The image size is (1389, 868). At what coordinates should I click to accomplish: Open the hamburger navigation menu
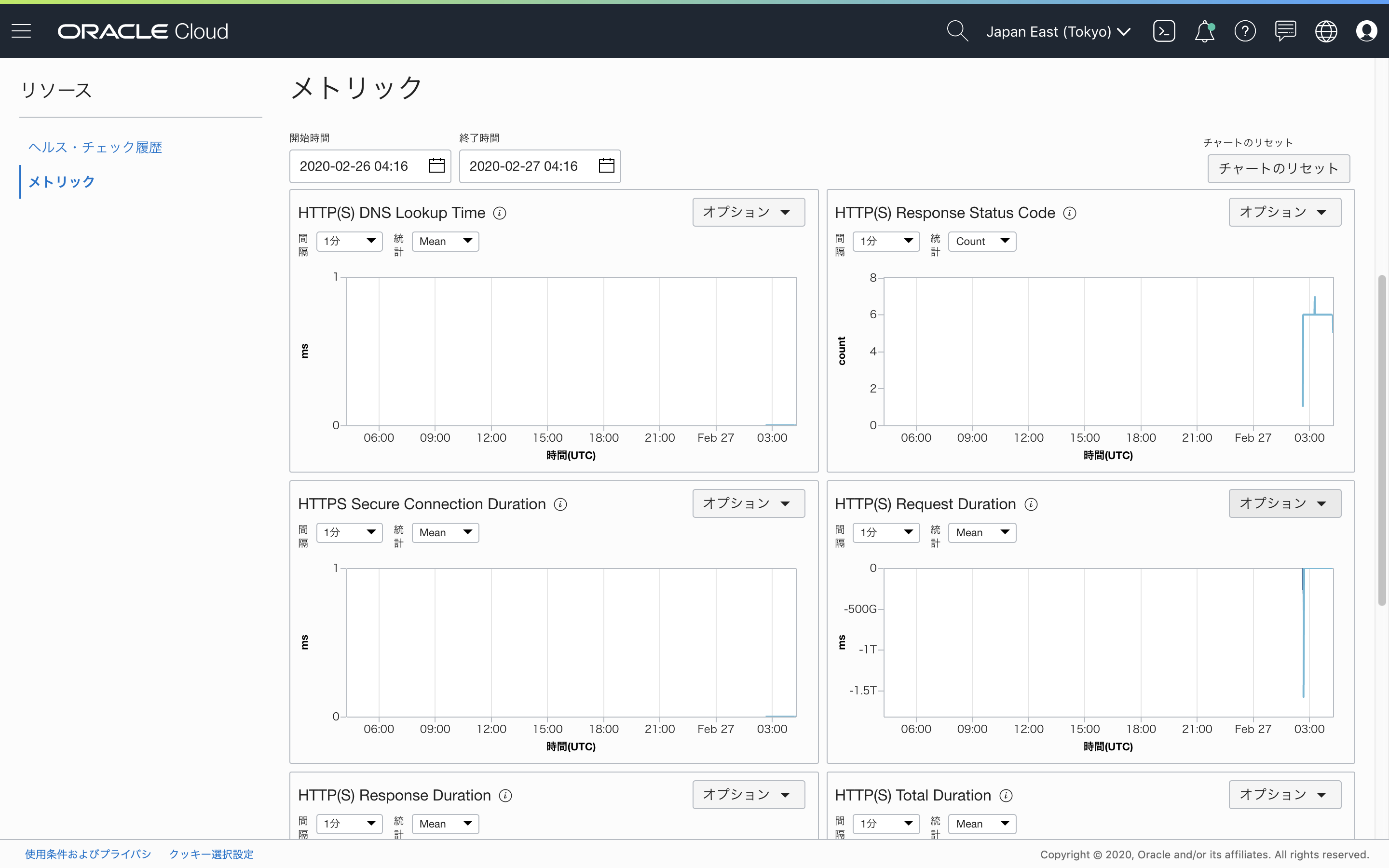(21, 31)
